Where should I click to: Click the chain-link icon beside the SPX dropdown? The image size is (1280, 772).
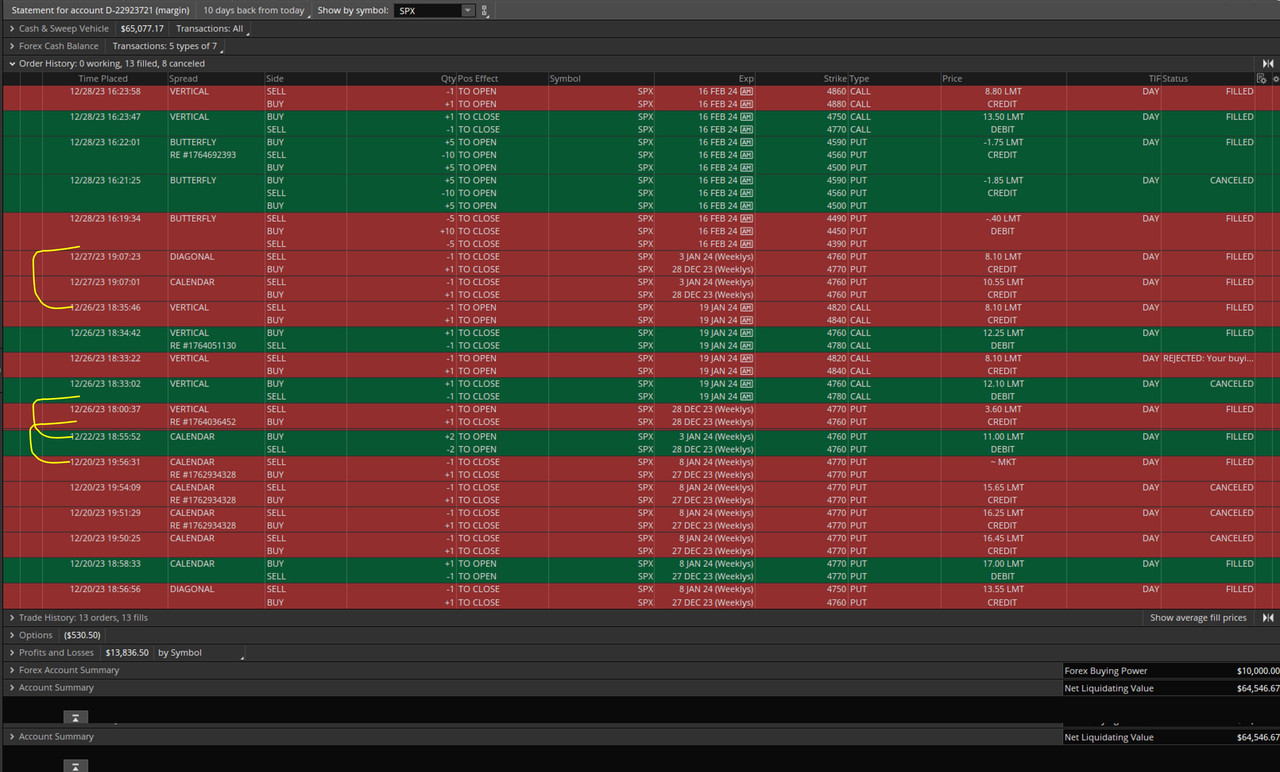click(x=484, y=11)
